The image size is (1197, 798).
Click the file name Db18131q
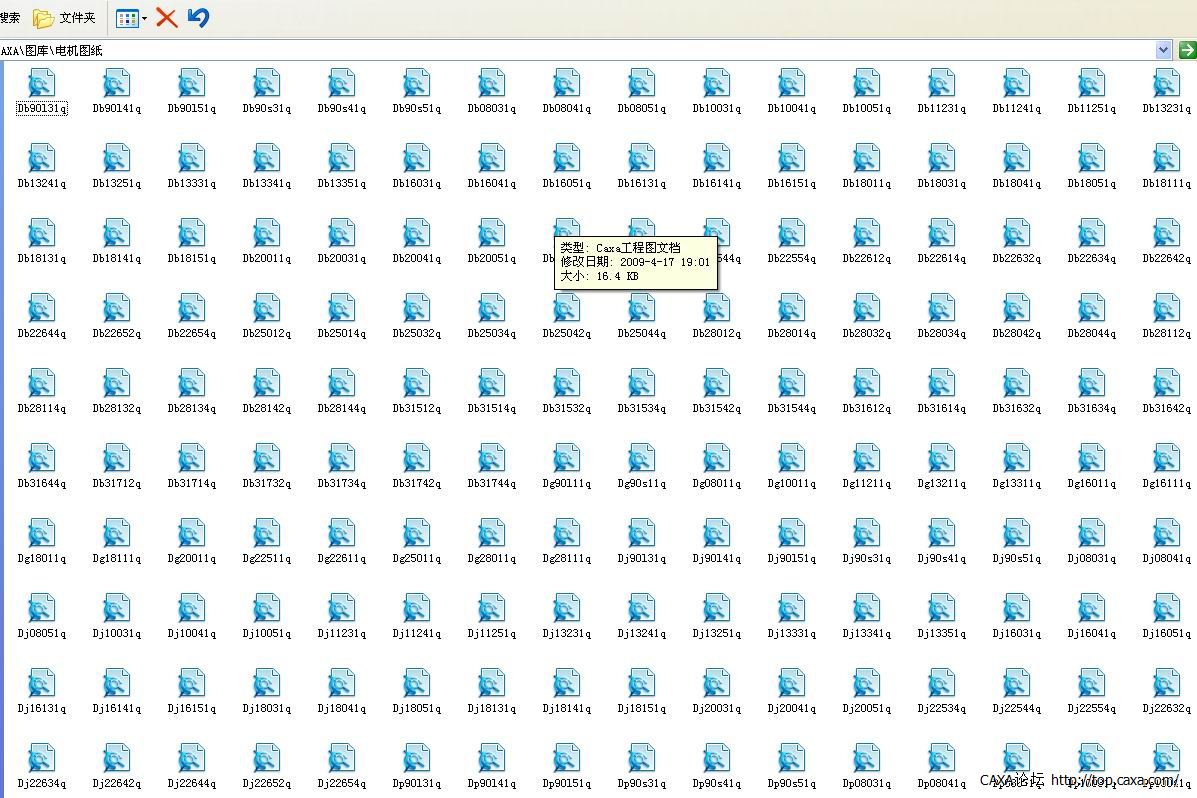pyautogui.click(x=41, y=258)
